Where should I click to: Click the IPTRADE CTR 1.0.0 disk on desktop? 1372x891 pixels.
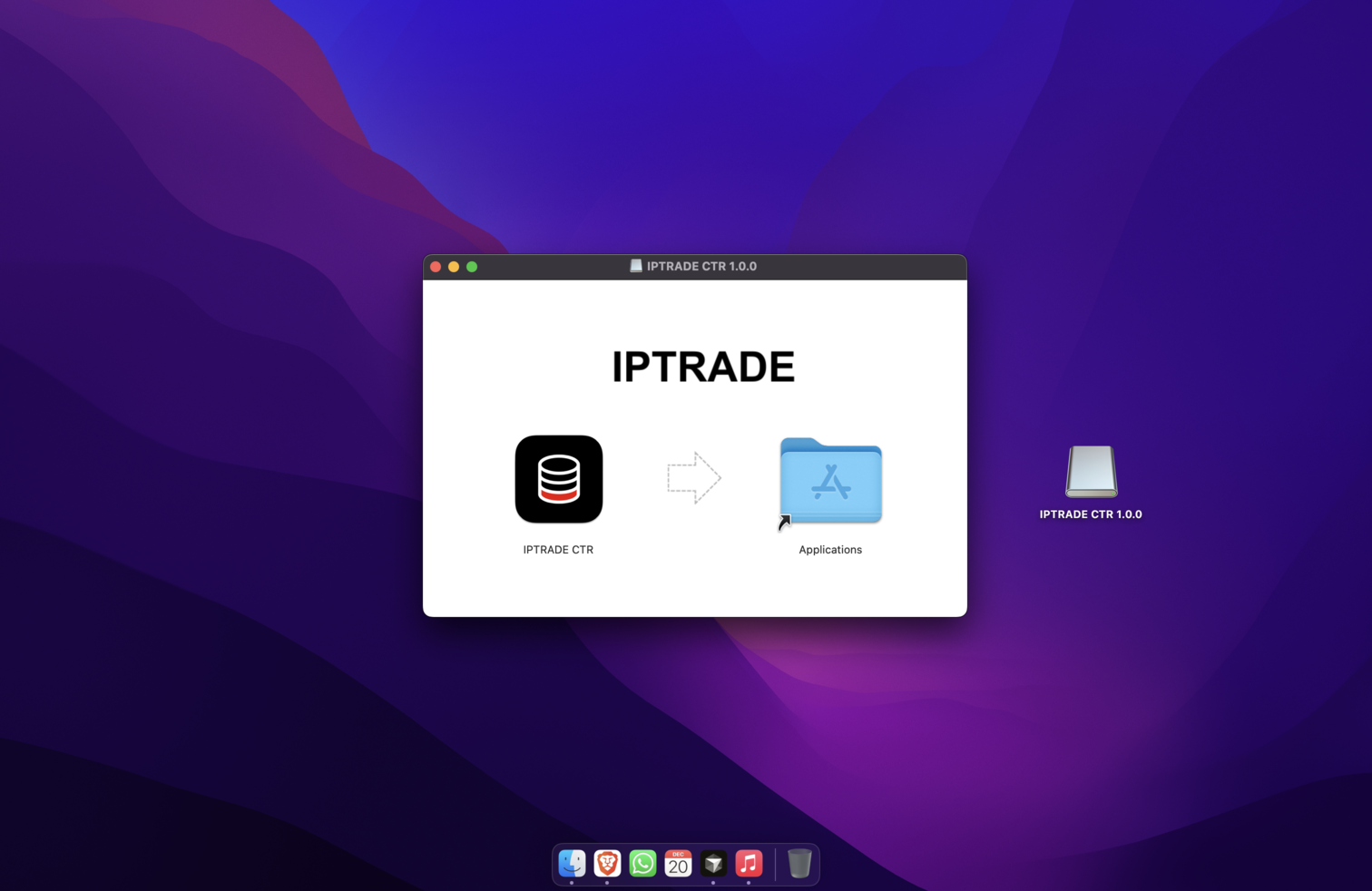1090,472
